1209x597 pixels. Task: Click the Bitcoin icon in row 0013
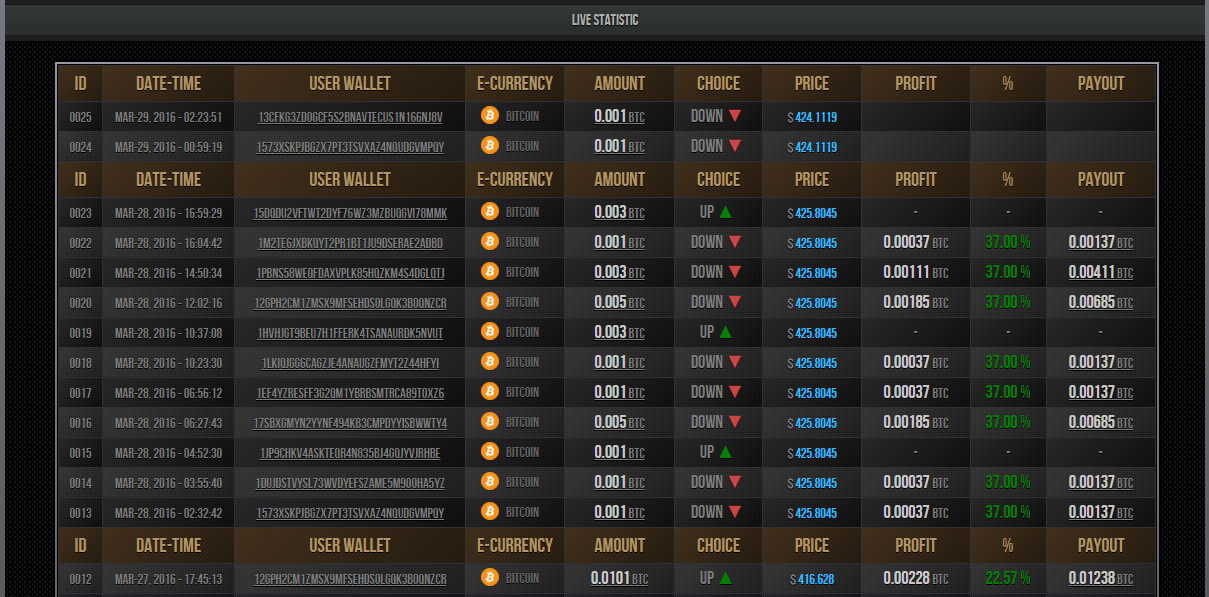pos(489,512)
